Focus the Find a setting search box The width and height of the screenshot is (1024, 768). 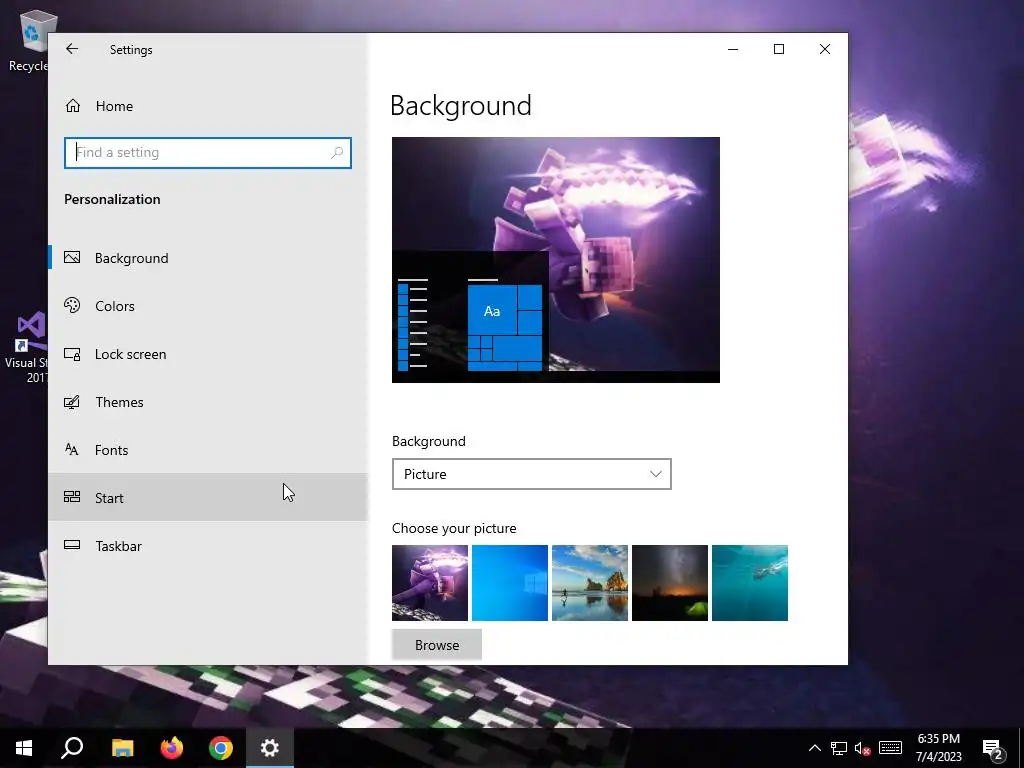point(208,153)
